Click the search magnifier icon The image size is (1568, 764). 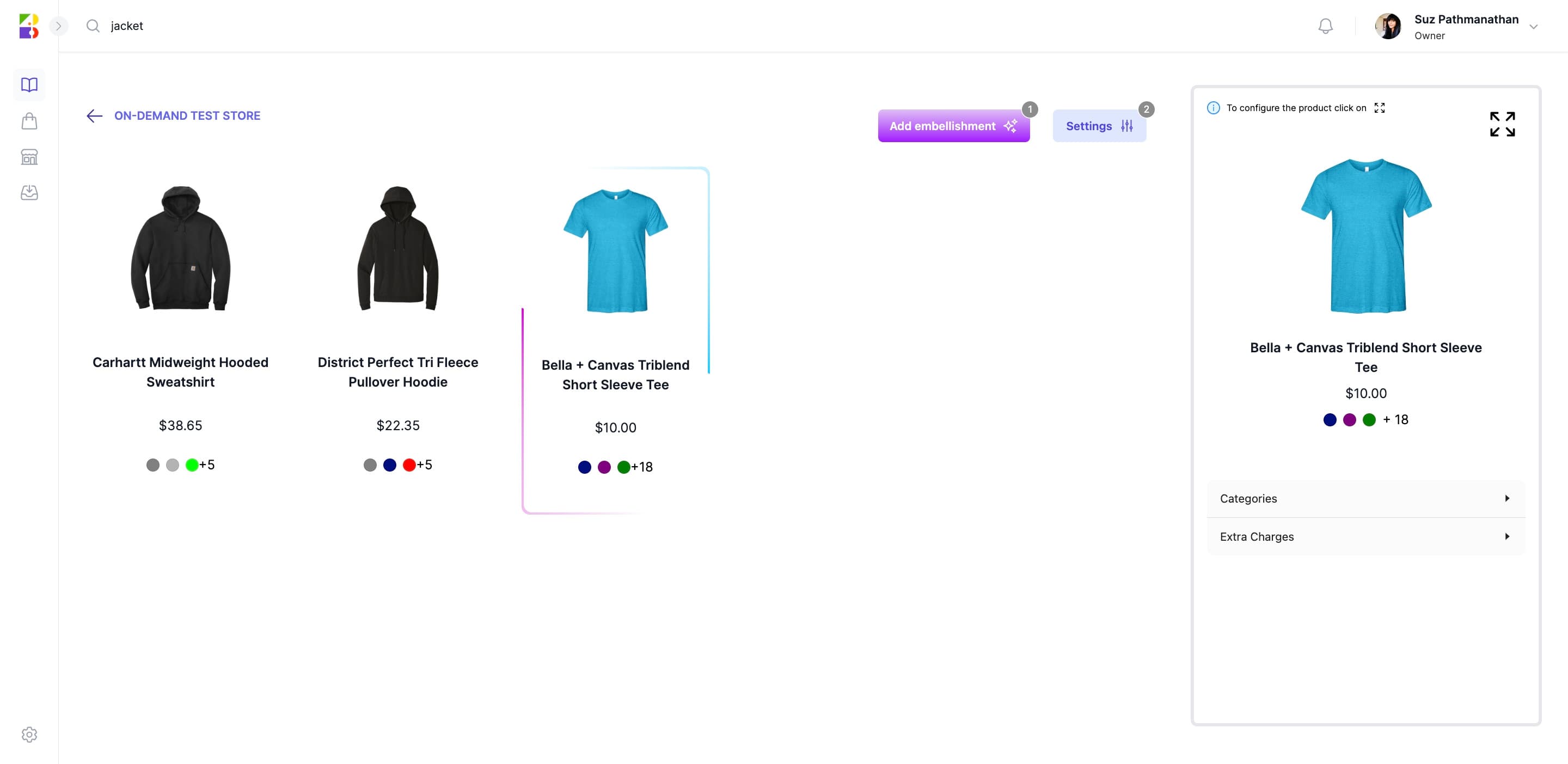93,26
